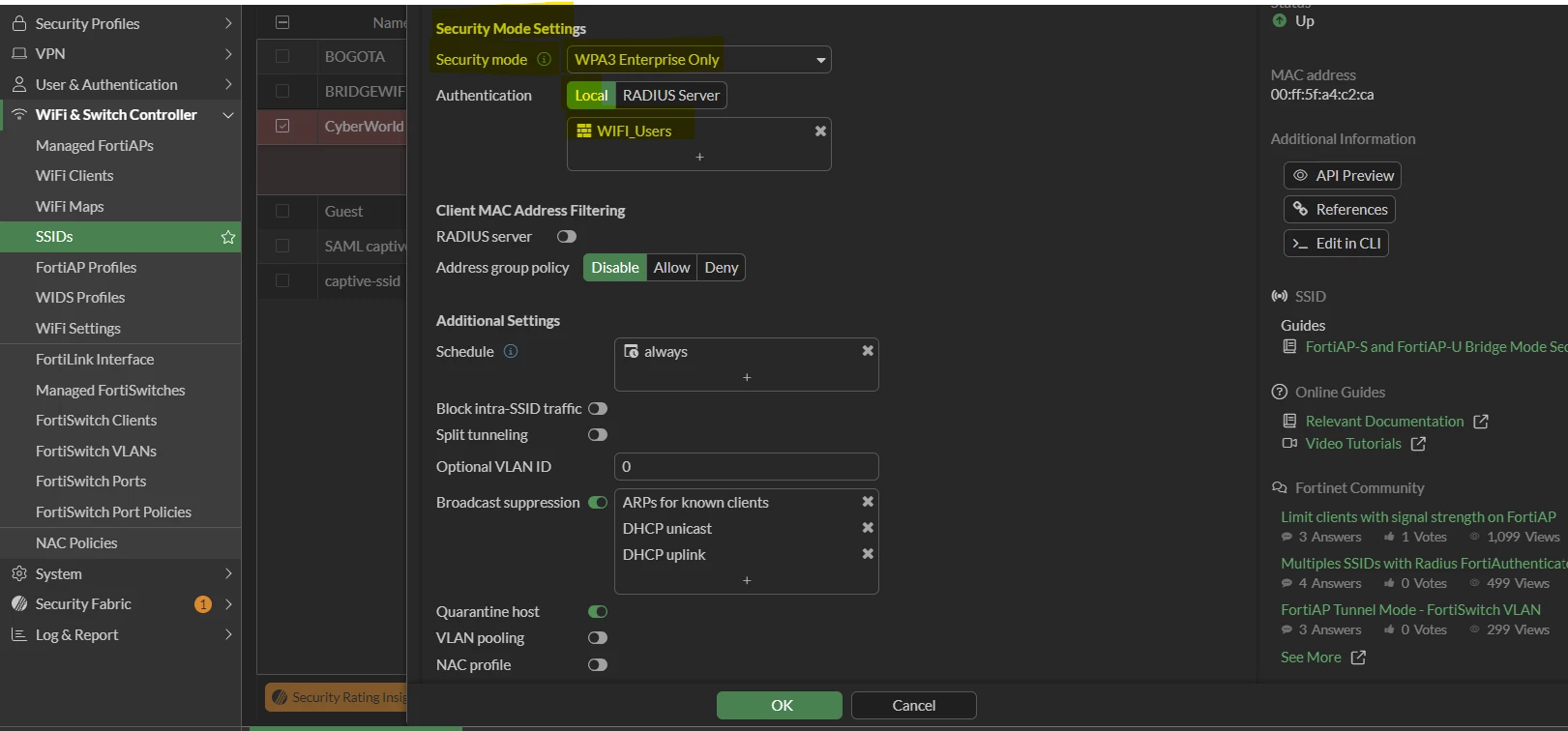Check the BRIDGEWIFI row checkbox
The image size is (1568, 731).
tap(282, 91)
